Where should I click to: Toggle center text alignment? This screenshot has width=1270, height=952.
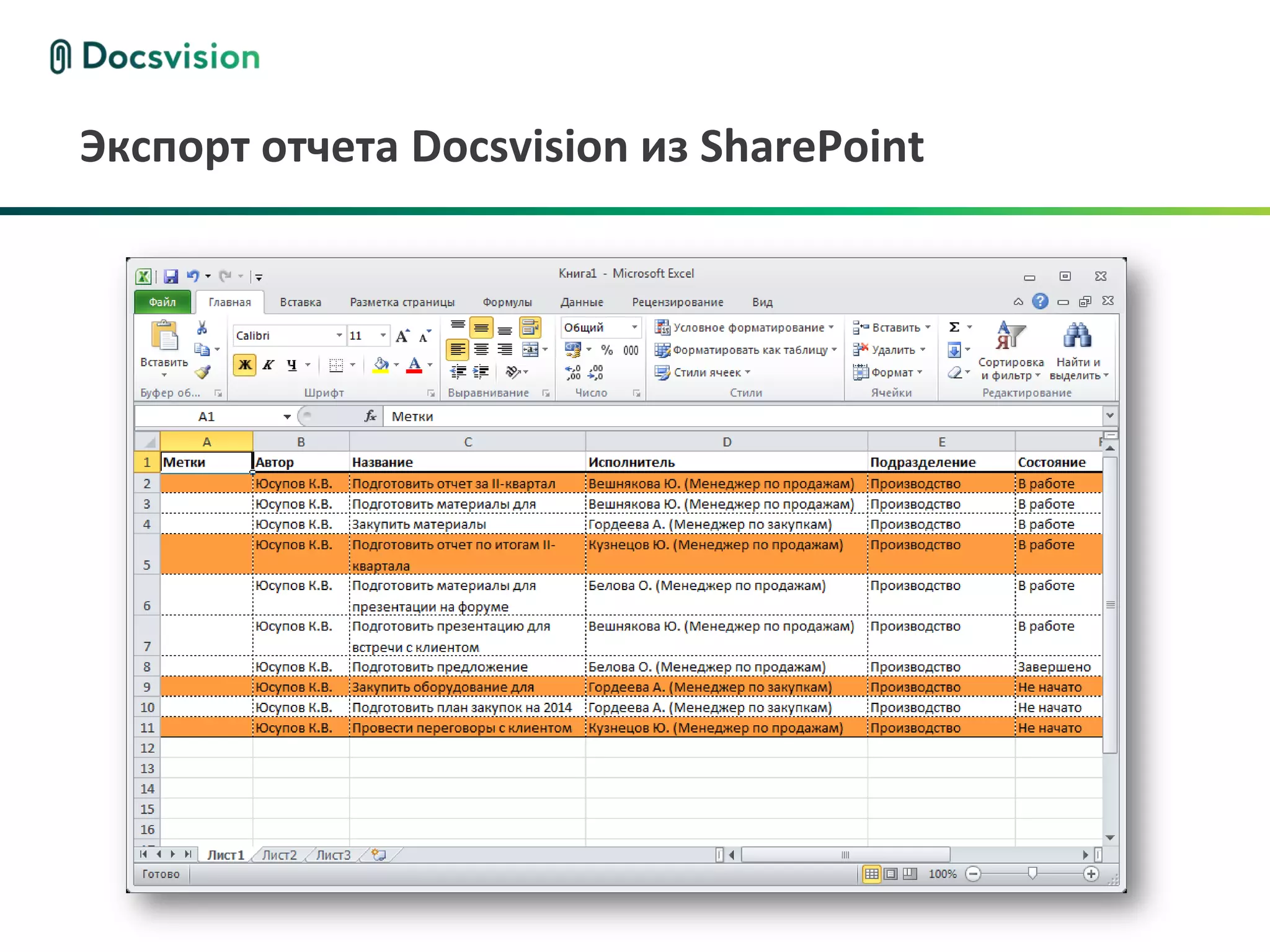(x=481, y=350)
